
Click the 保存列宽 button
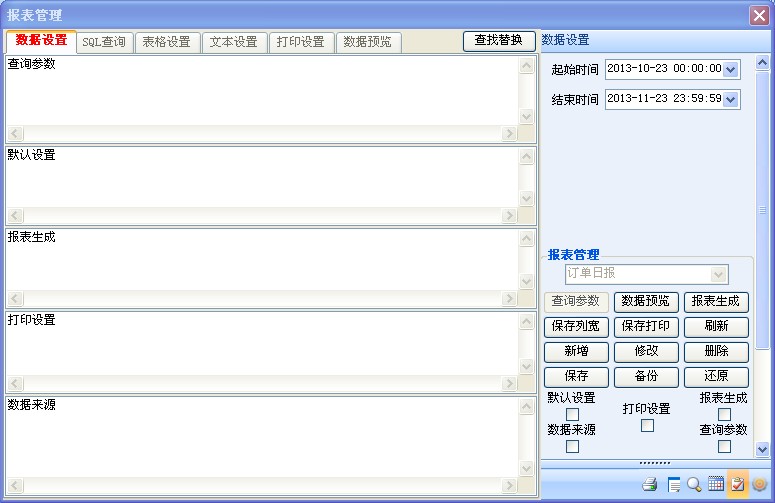click(576, 327)
